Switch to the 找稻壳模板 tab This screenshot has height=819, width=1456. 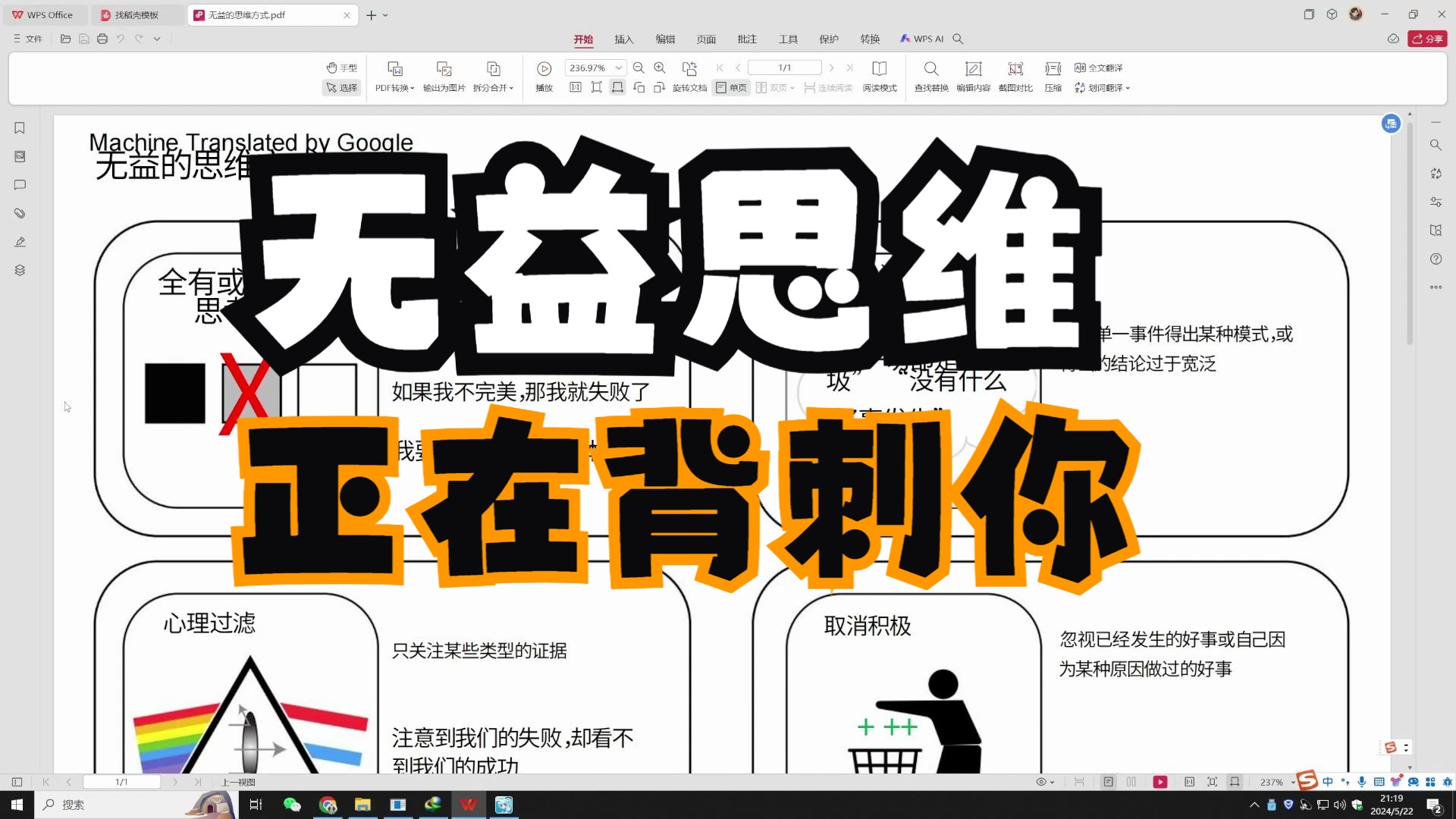pos(136,15)
